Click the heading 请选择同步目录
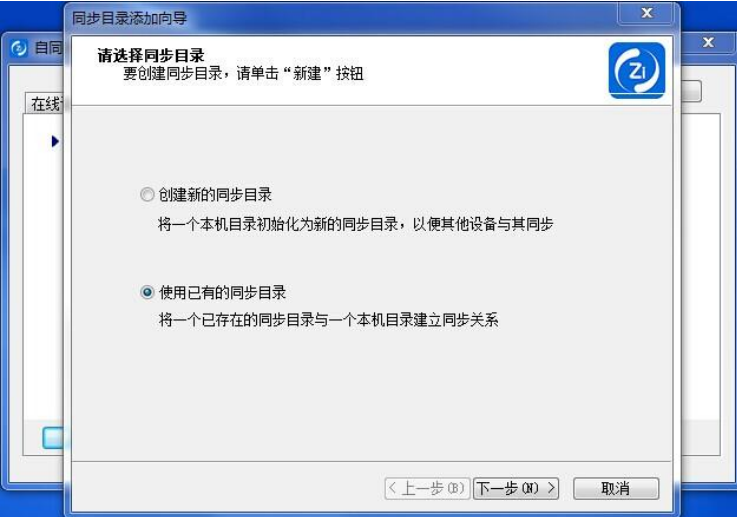 [x=151, y=55]
